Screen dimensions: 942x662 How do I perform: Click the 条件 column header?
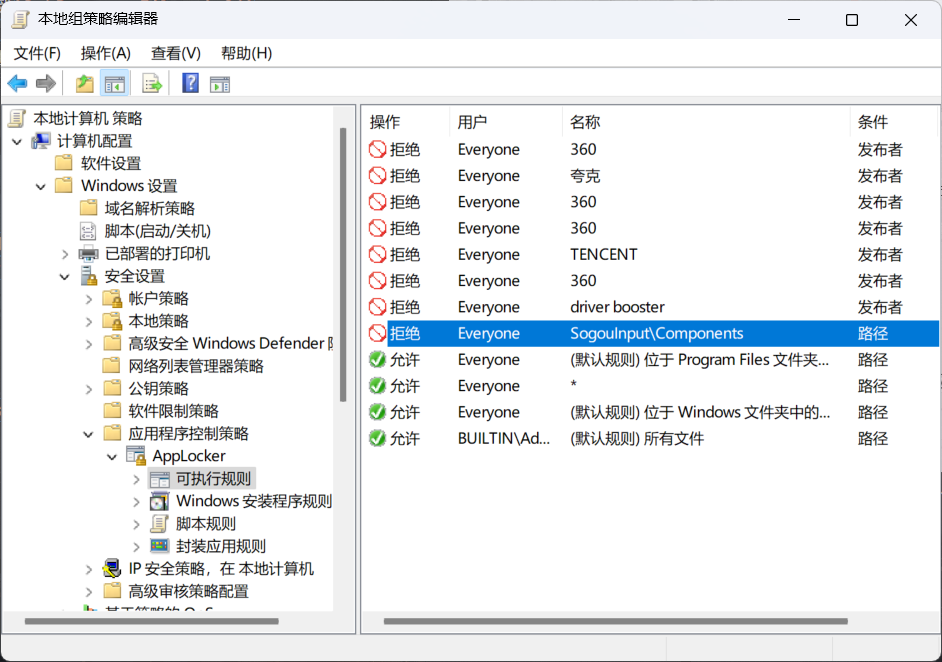(x=872, y=122)
